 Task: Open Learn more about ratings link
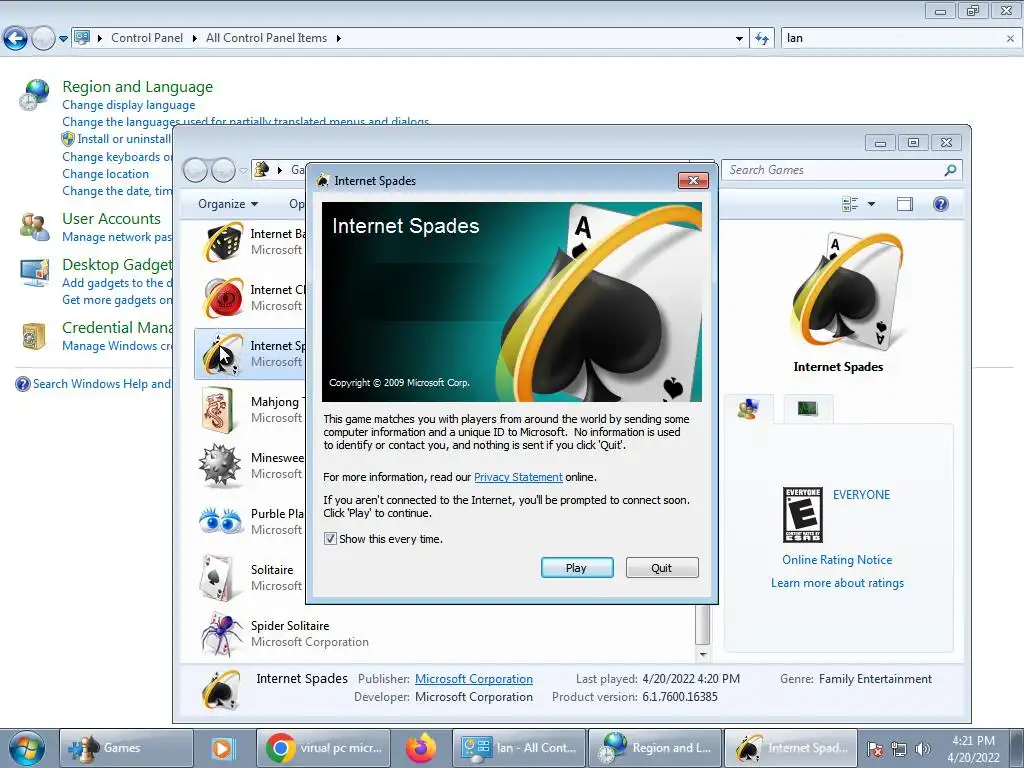[837, 583]
